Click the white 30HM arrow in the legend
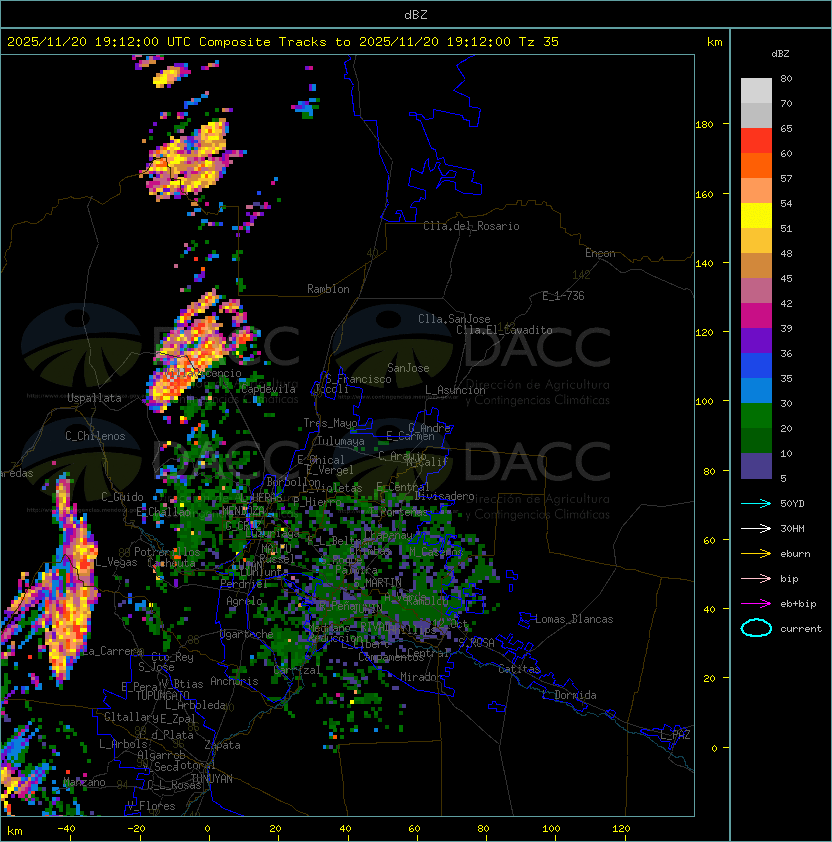The height and width of the screenshot is (842, 832). (756, 528)
